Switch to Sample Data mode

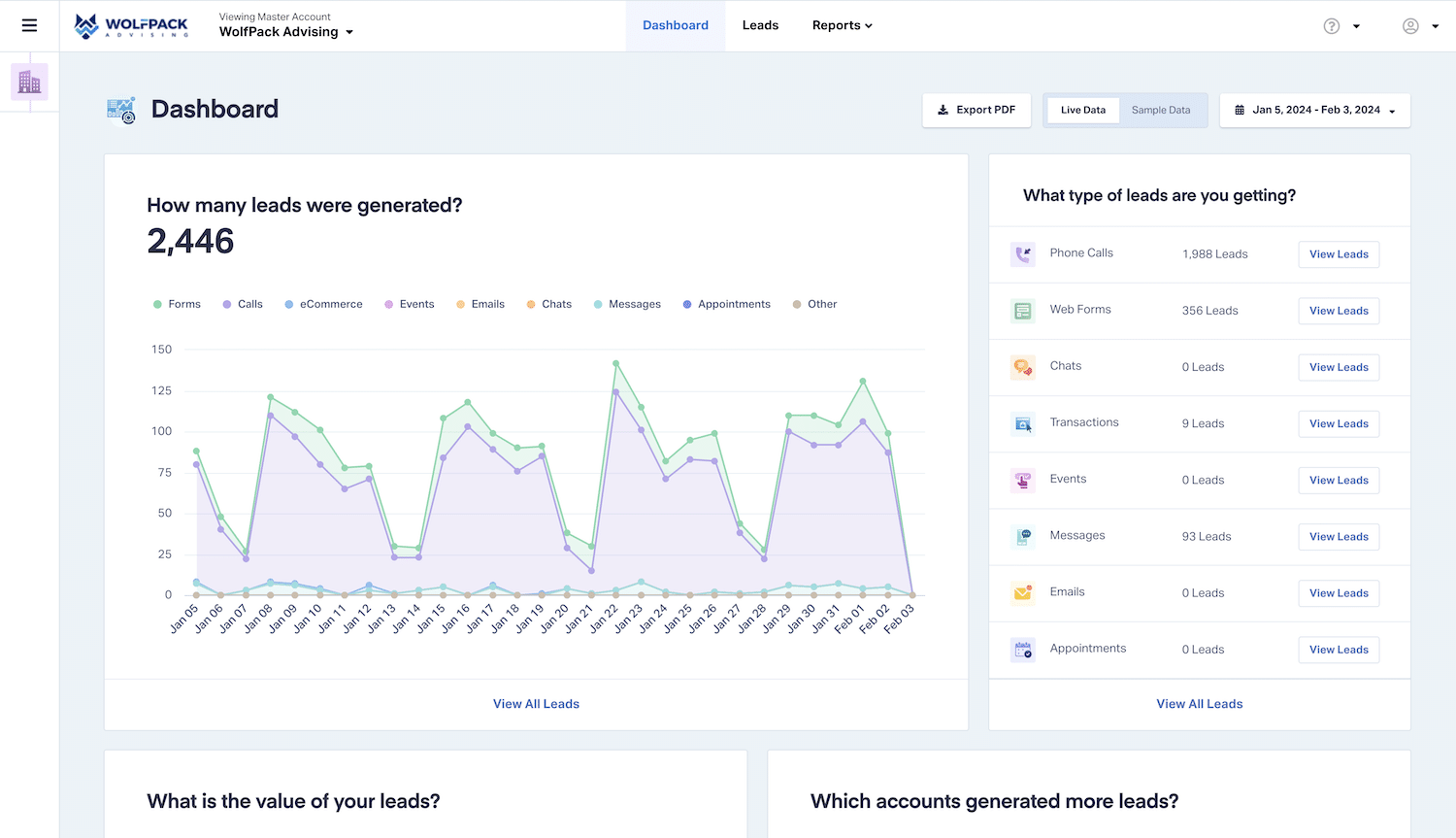pos(1161,111)
